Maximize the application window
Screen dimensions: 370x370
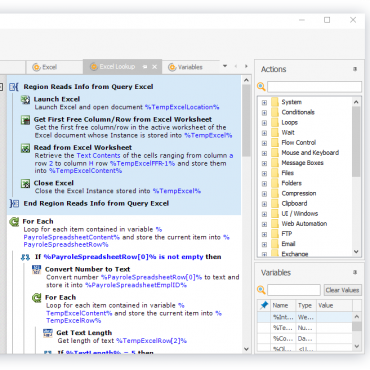click(x=327, y=20)
